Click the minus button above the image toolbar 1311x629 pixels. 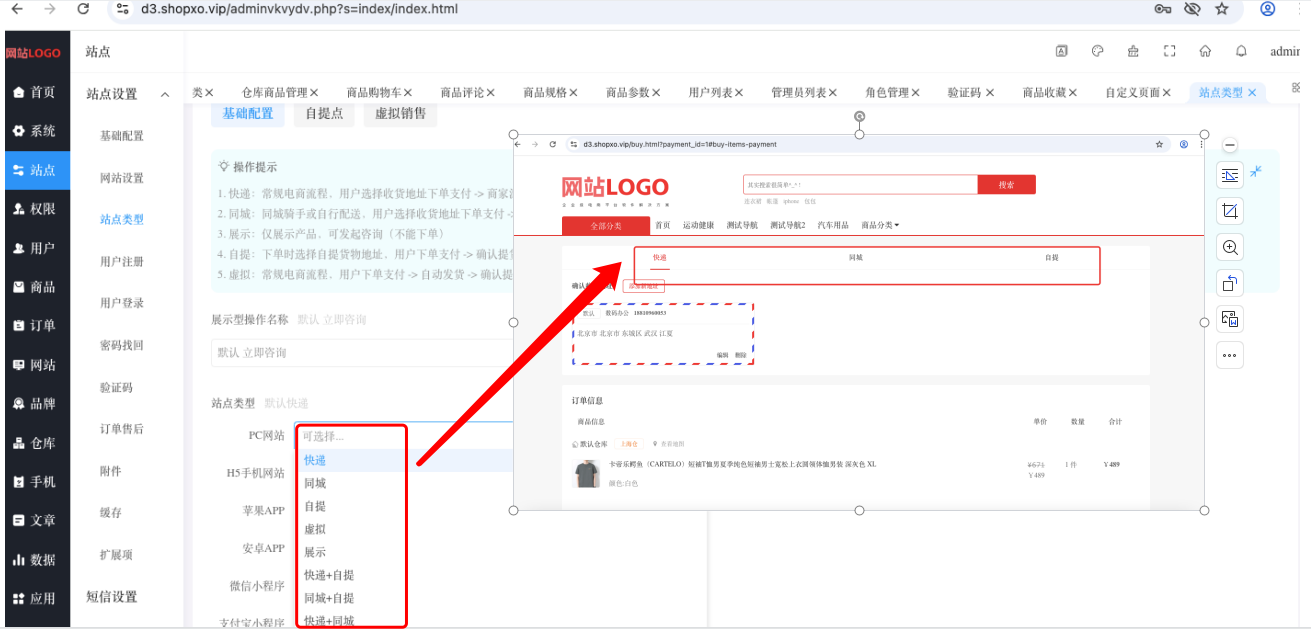[1230, 145]
